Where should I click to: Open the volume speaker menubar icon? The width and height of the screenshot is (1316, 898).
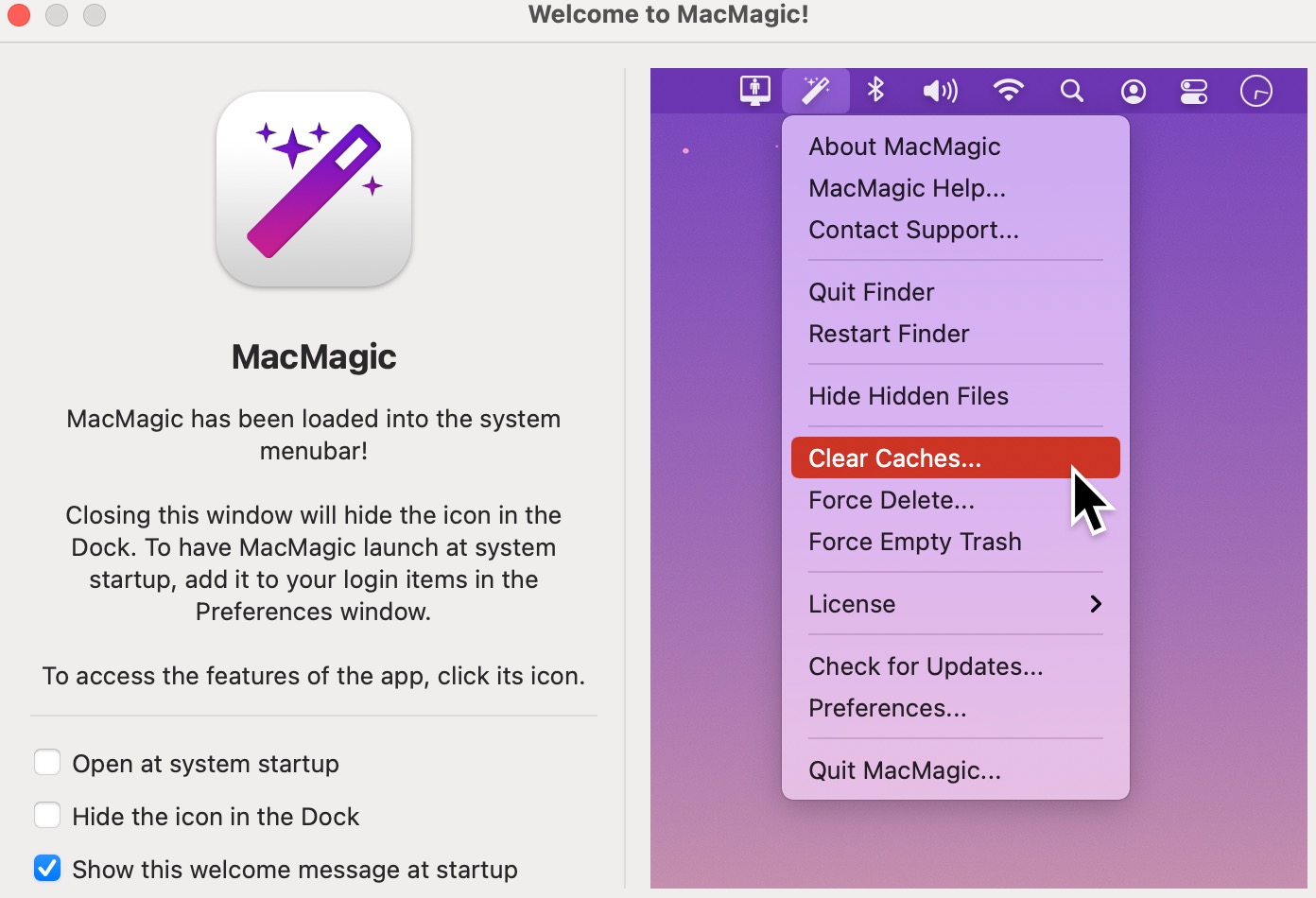(x=940, y=91)
